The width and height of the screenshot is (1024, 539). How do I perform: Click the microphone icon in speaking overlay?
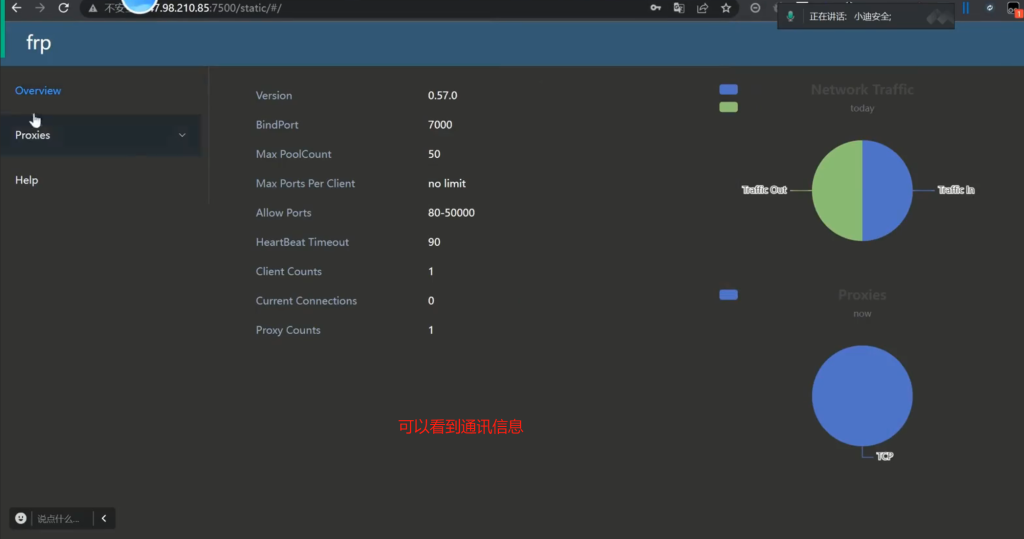click(790, 16)
